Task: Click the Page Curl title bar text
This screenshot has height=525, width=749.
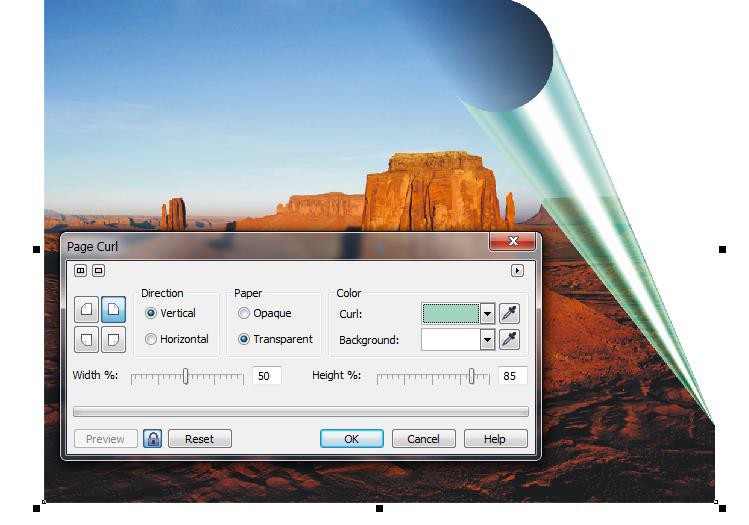Action: coord(92,246)
